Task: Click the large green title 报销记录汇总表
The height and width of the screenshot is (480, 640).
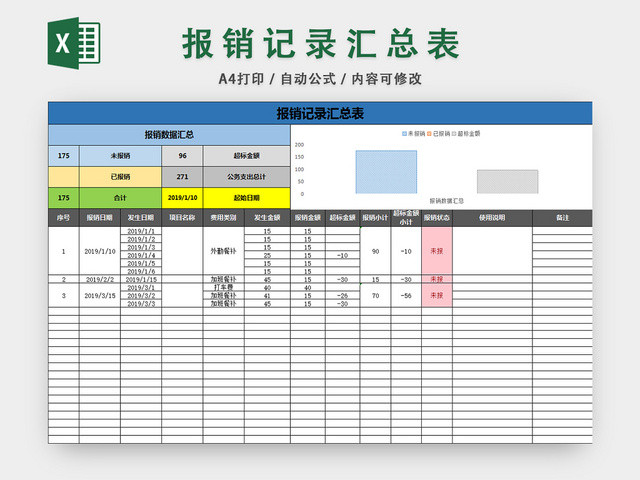Action: tap(321, 44)
